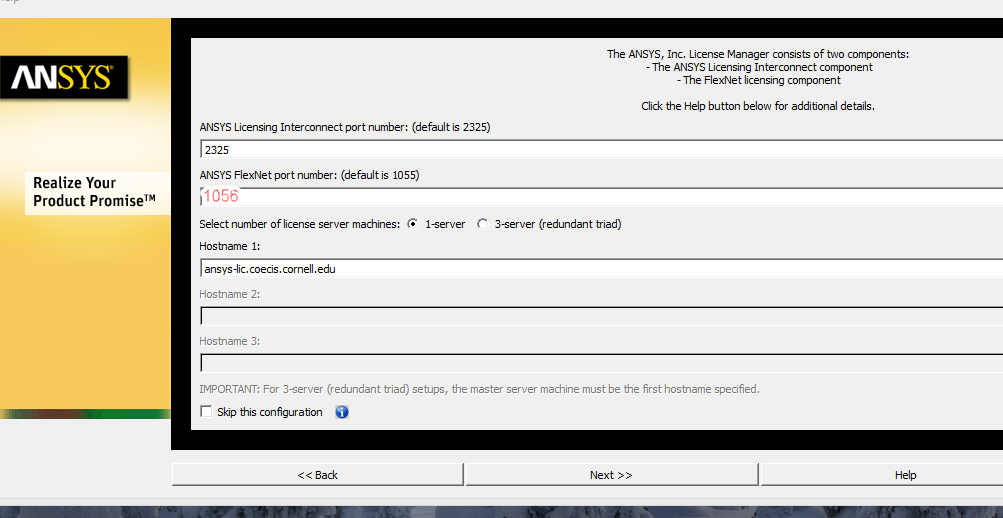Click the Licensing Interconnect port field showing 2325
The height and width of the screenshot is (518, 1003).
[601, 150]
